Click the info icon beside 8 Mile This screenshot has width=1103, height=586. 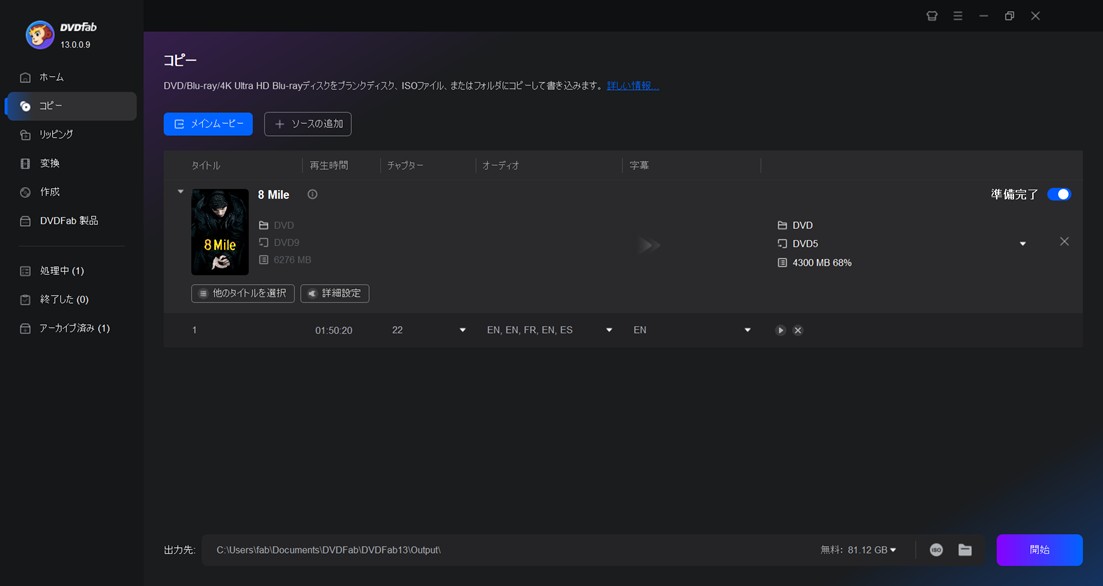tap(312, 194)
